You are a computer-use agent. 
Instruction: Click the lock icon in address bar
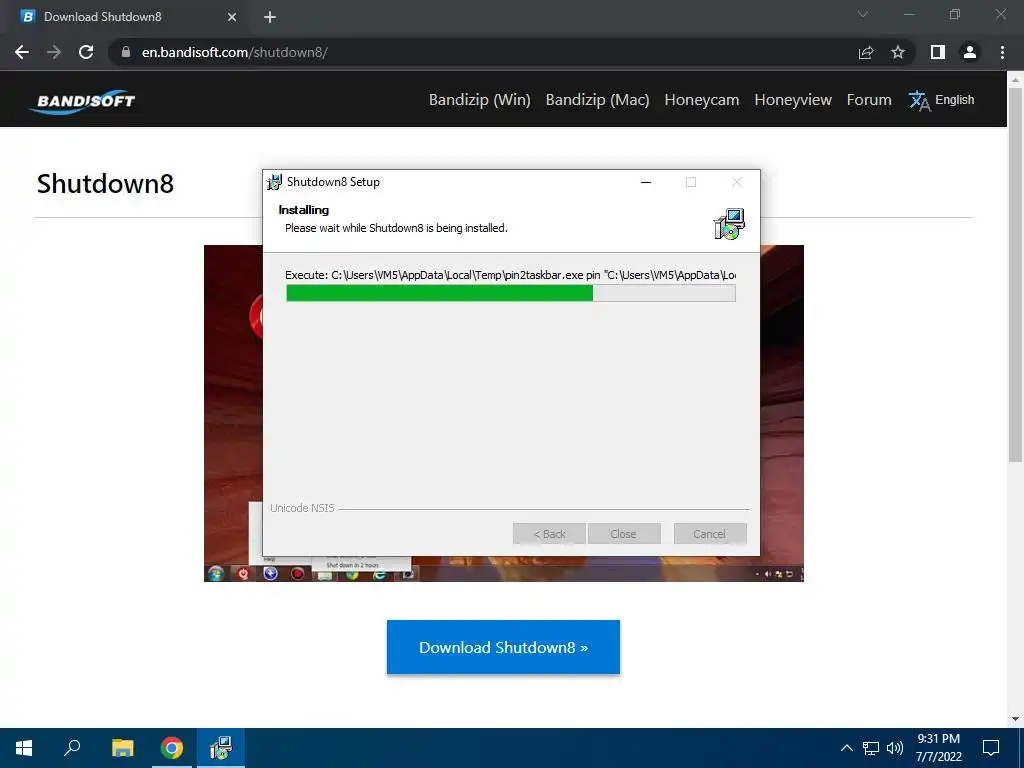pyautogui.click(x=126, y=52)
